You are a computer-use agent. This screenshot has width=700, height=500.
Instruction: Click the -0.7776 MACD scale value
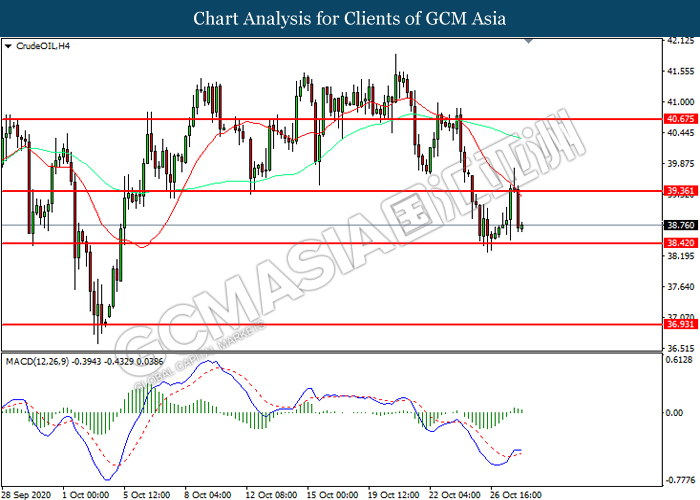680,480
